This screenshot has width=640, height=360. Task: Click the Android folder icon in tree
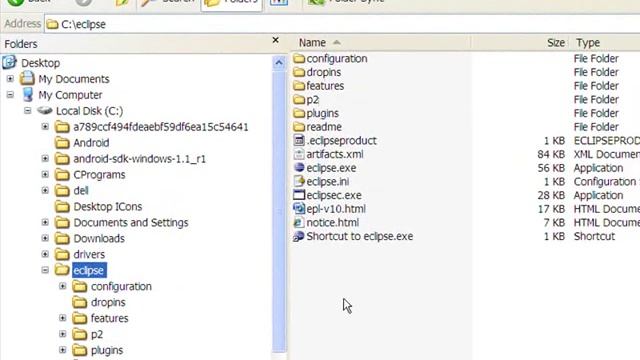click(62, 142)
